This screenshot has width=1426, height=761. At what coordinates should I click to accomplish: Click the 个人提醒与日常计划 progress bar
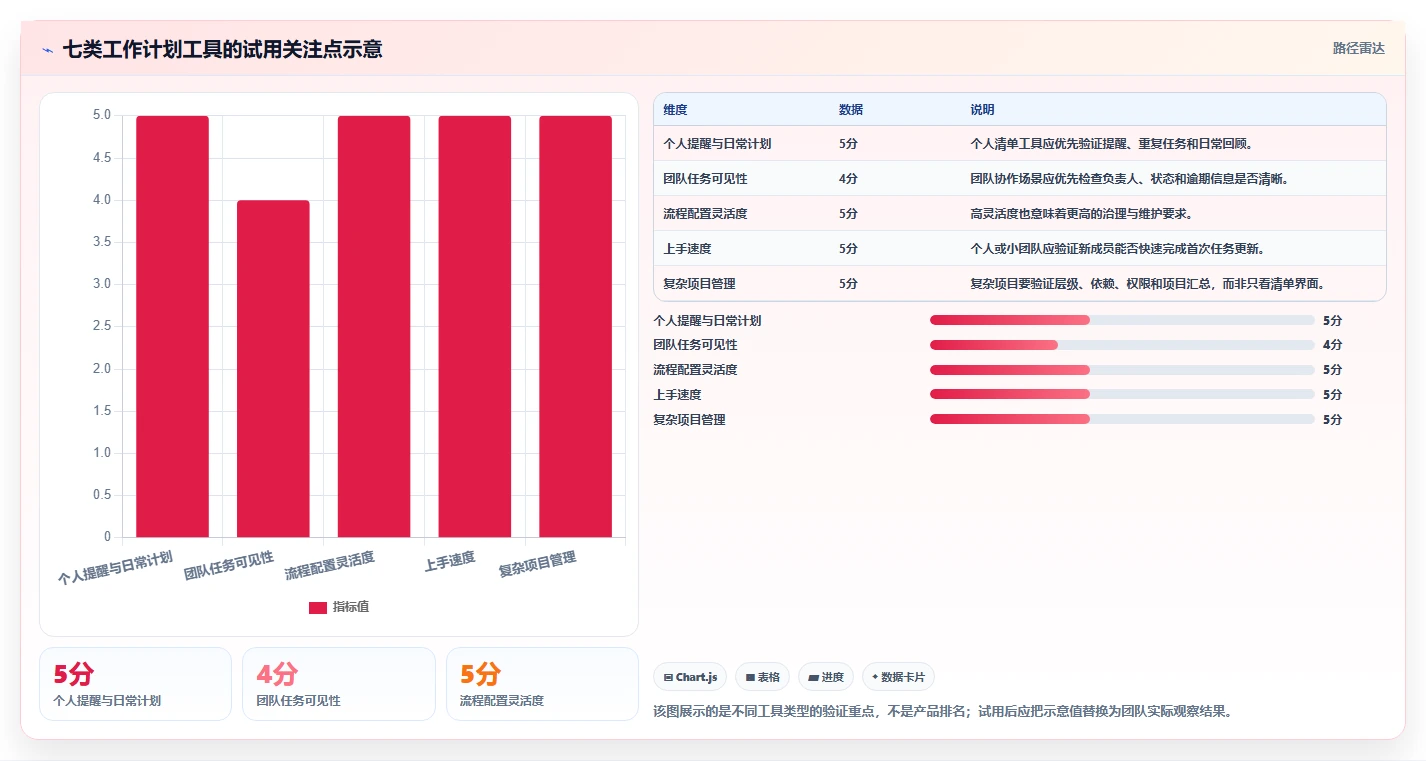(x=1122, y=320)
